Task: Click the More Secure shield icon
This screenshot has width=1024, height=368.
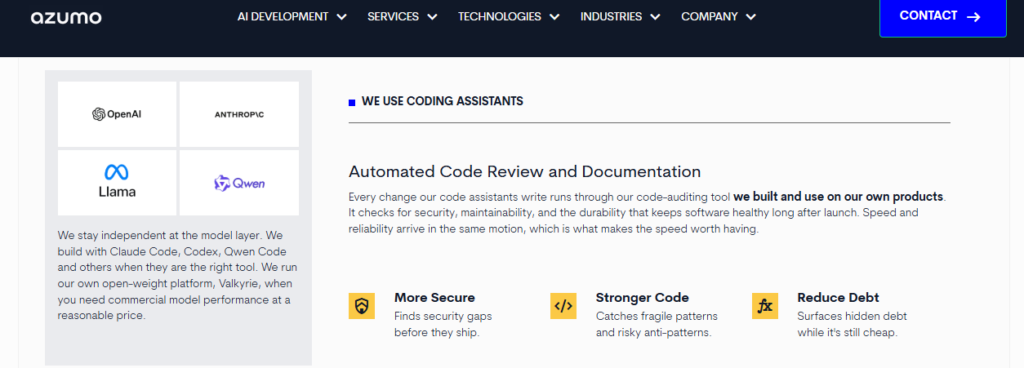Action: tap(362, 306)
